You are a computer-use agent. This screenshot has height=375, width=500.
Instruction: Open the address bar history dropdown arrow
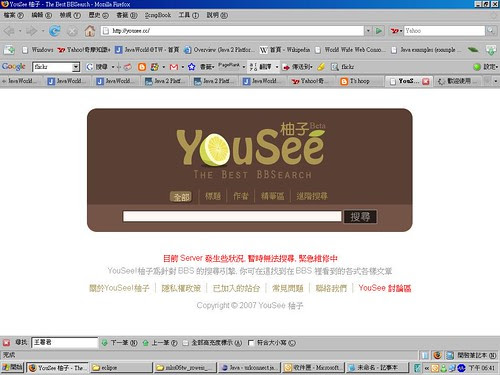[368, 31]
